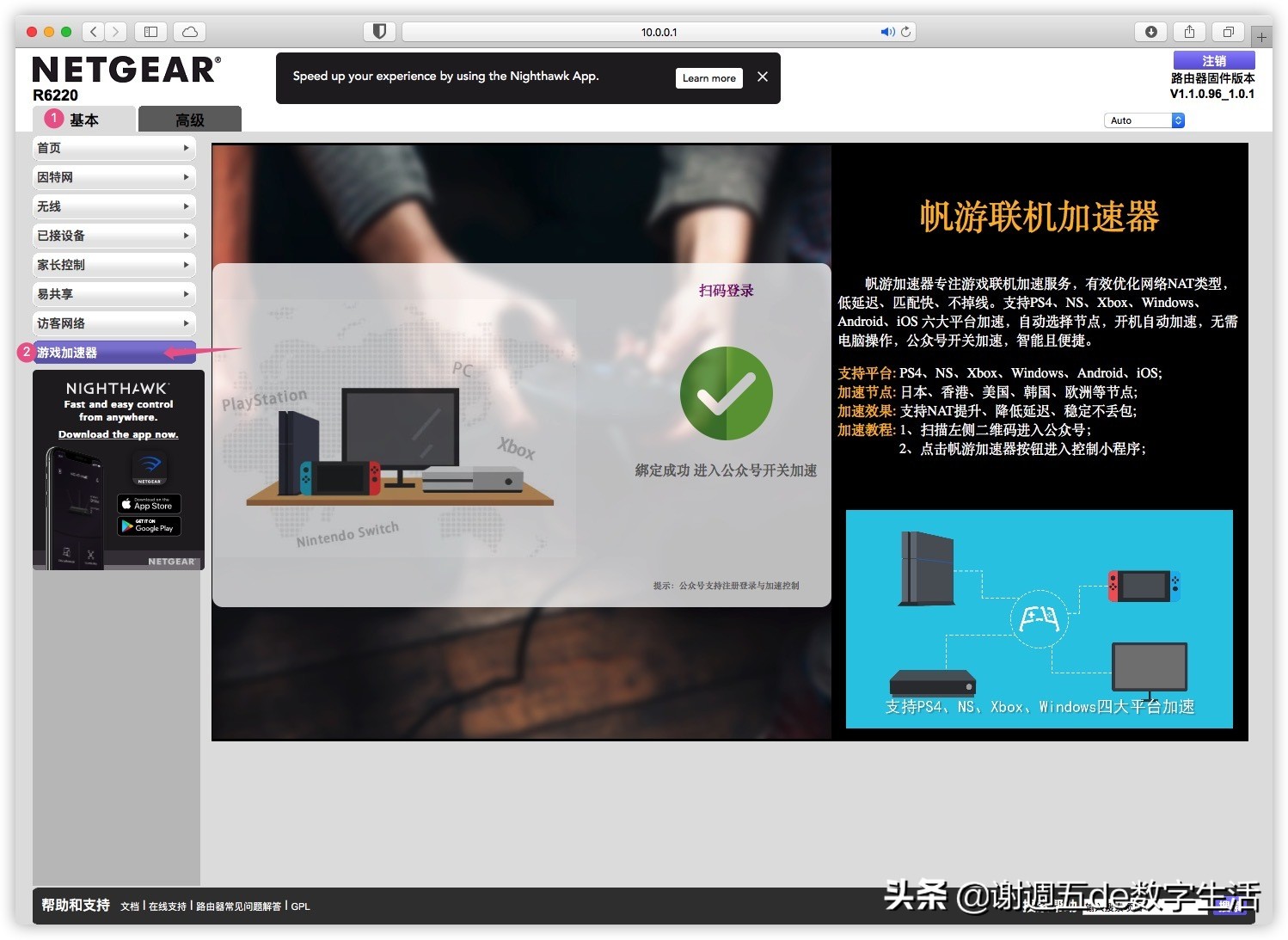Image resolution: width=1288 pixels, height=940 pixels.
Task: Click the privacy shield icon near the address bar
Action: point(378,31)
